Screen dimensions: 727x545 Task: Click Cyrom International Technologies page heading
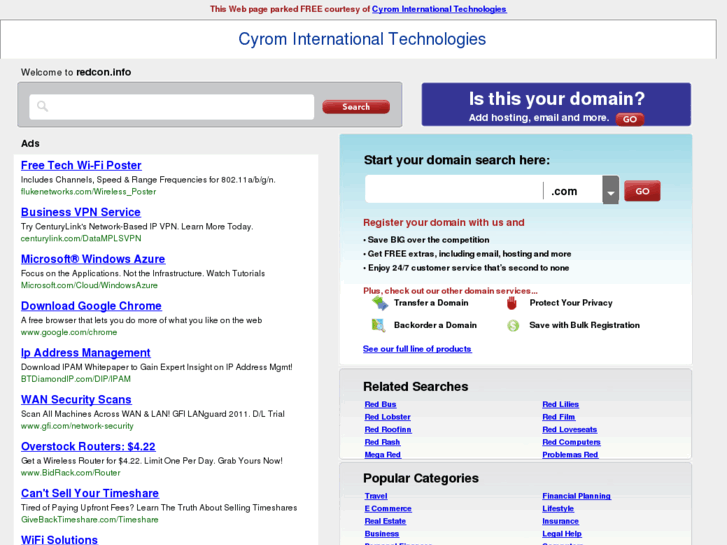point(362,39)
